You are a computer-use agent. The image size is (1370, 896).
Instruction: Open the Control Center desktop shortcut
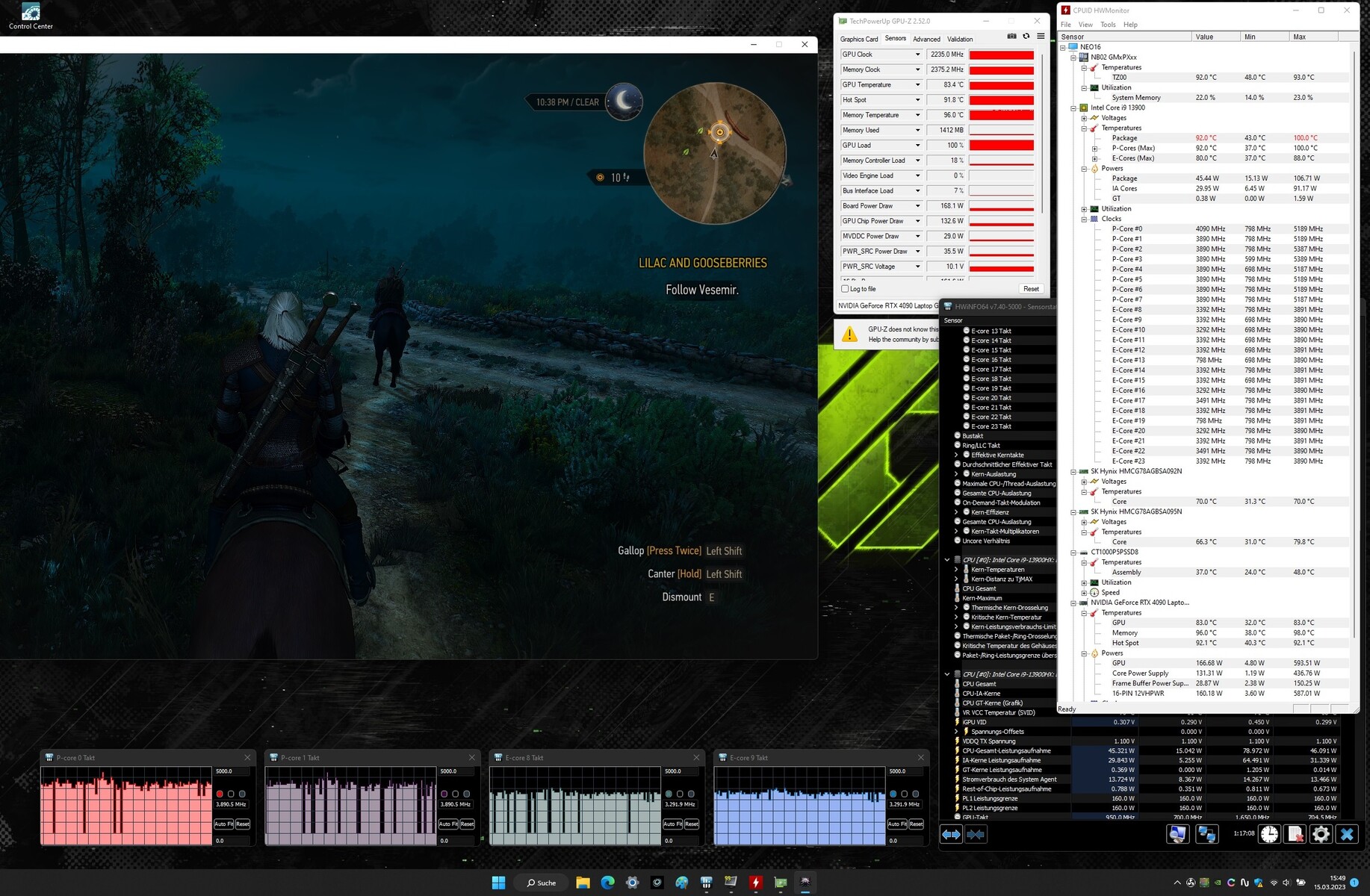pos(31,16)
